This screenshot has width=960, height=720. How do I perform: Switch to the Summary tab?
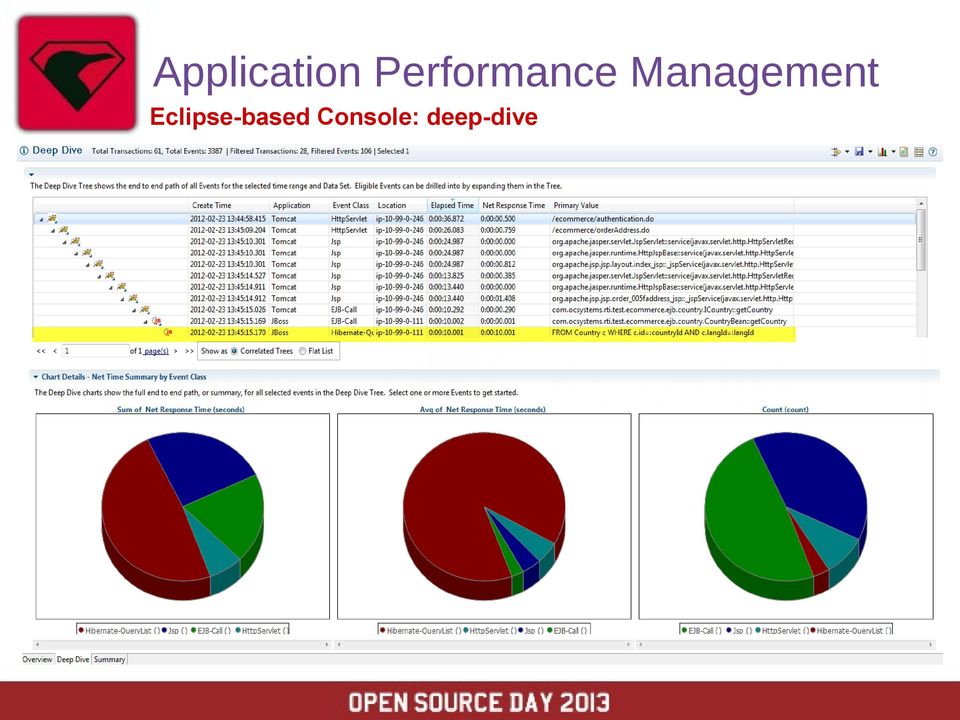(x=110, y=659)
